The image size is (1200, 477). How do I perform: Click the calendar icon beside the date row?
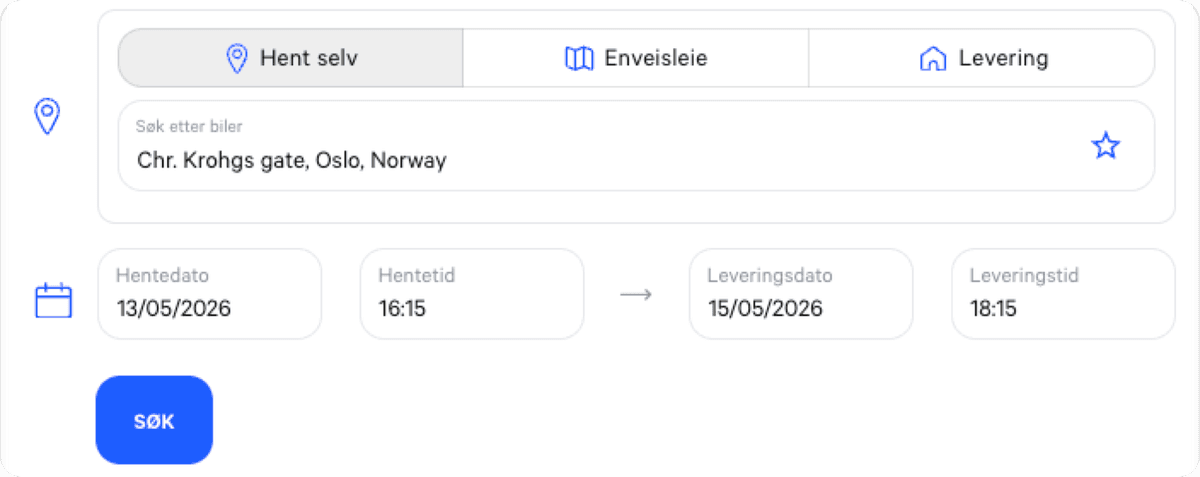point(54,300)
